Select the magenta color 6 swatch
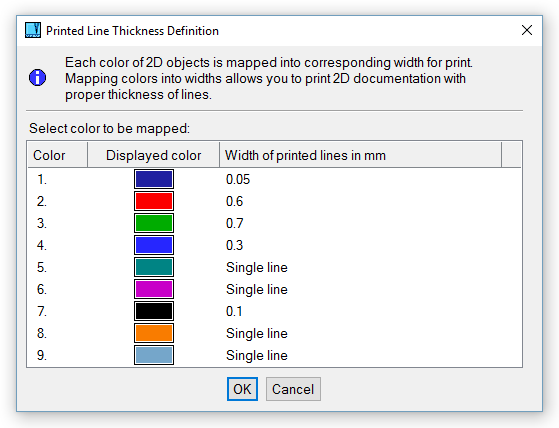Viewport: 559px width, 428px height. coord(154,289)
